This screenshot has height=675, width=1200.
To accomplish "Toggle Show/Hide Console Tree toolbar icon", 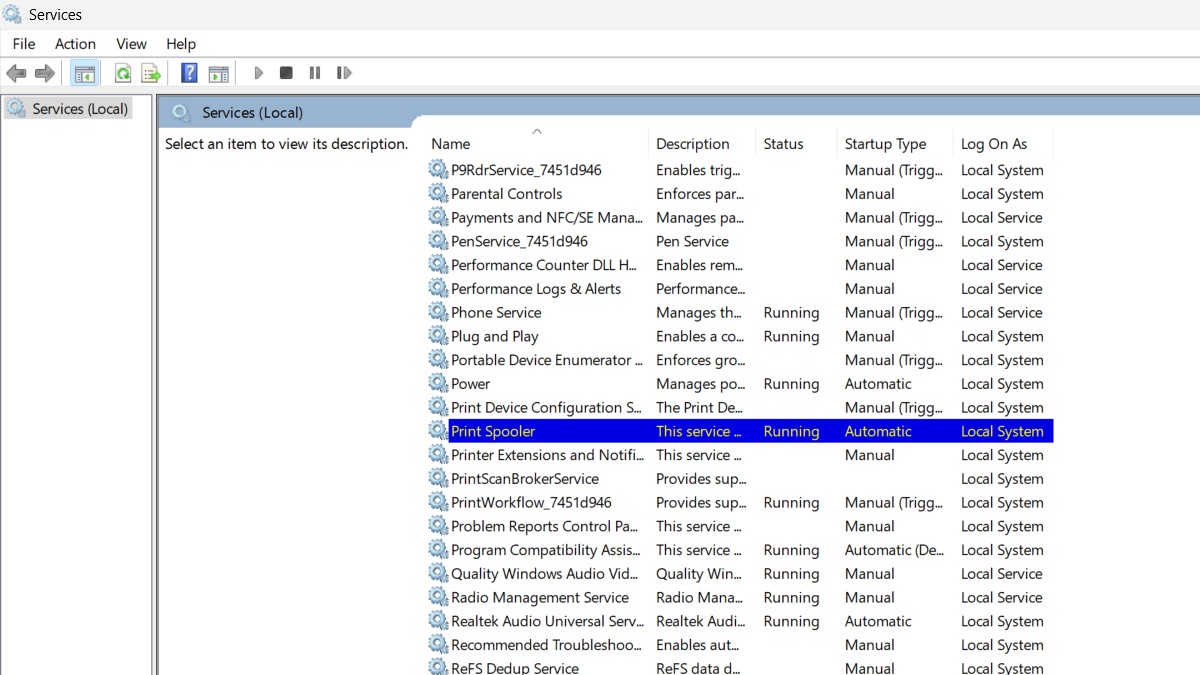I will pyautogui.click(x=85, y=73).
